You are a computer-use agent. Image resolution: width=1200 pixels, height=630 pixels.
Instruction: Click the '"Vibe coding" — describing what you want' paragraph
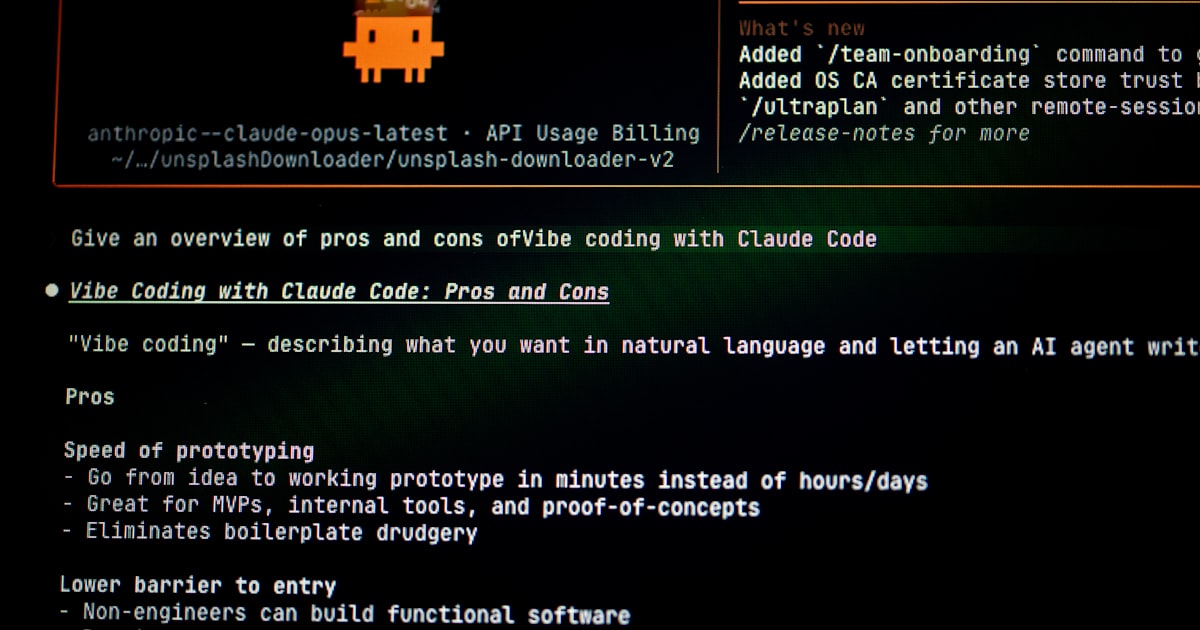pyautogui.click(x=632, y=346)
